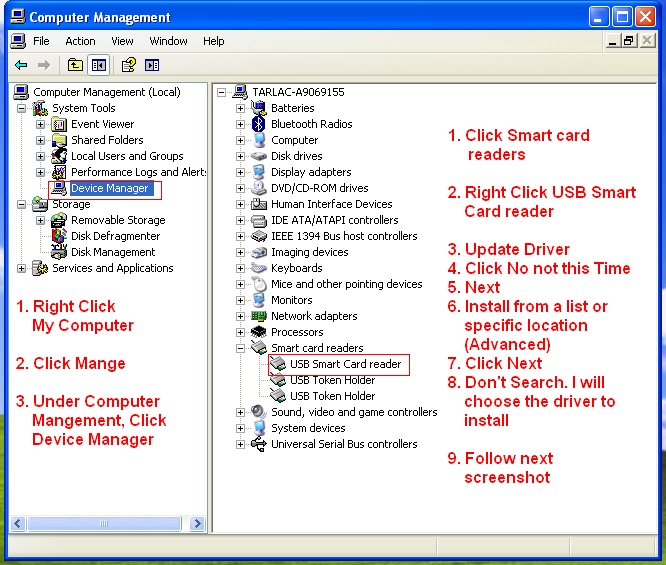This screenshot has width=666, height=565.
Task: Collapse the Storage node
Action: pos(21,204)
